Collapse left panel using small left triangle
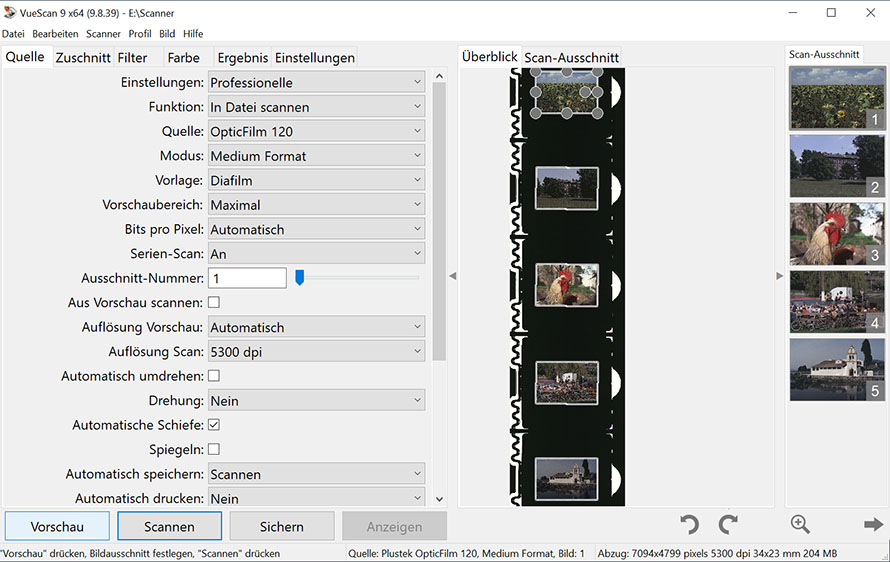Screen dimensions: 890x562 pyautogui.click(x=452, y=276)
